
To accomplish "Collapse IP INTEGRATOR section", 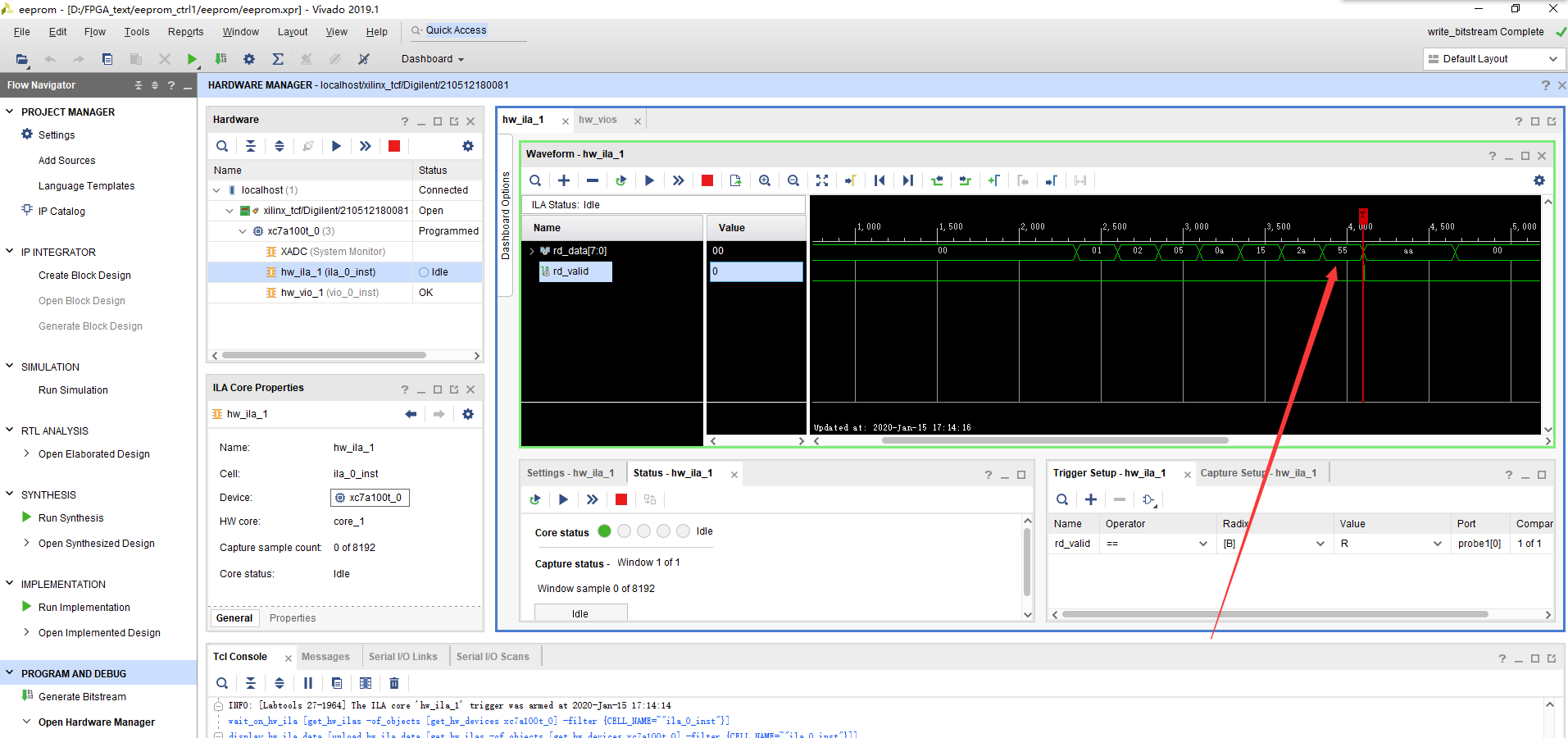I will (x=10, y=252).
